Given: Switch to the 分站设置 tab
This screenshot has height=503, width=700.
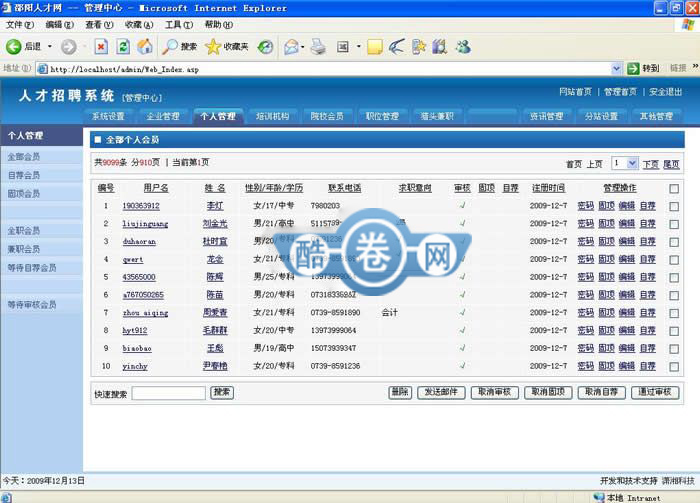Looking at the screenshot, I should point(601,116).
